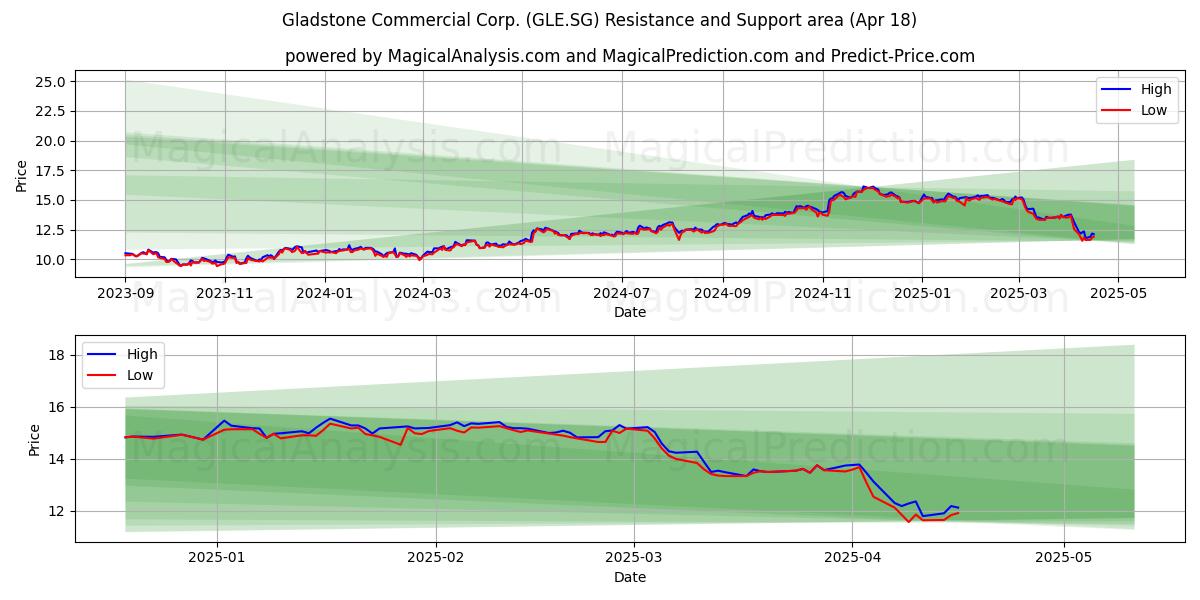Click the 16 tick on bottom chart
The height and width of the screenshot is (600, 1200).
point(57,407)
